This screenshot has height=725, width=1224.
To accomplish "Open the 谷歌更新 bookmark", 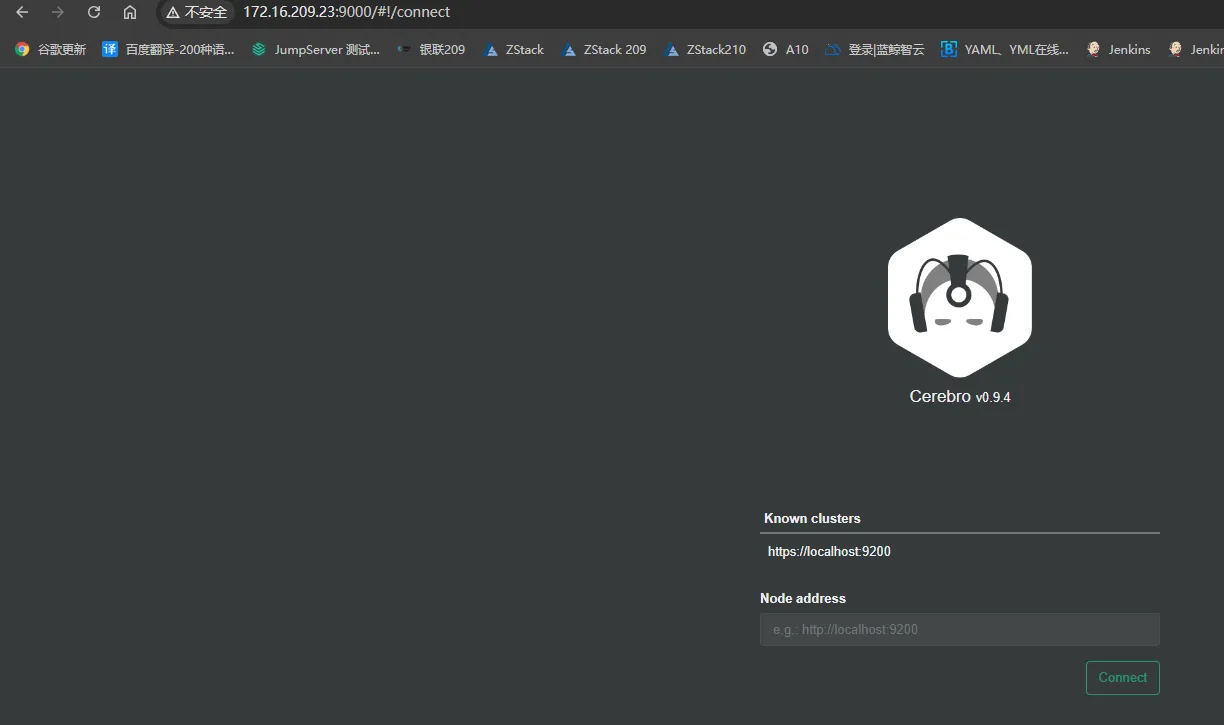I will point(51,49).
